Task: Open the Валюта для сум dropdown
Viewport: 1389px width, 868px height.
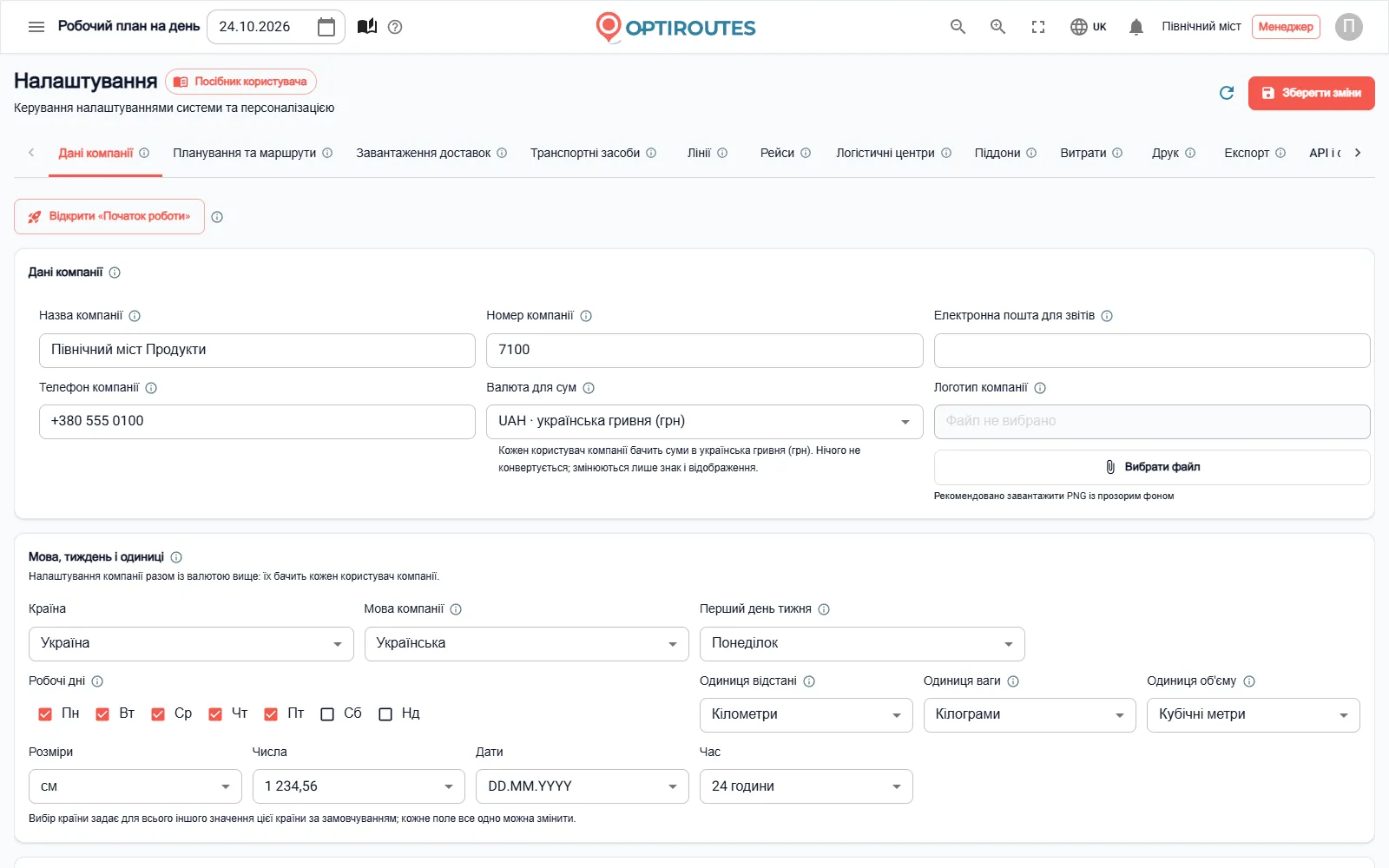Action: click(704, 422)
